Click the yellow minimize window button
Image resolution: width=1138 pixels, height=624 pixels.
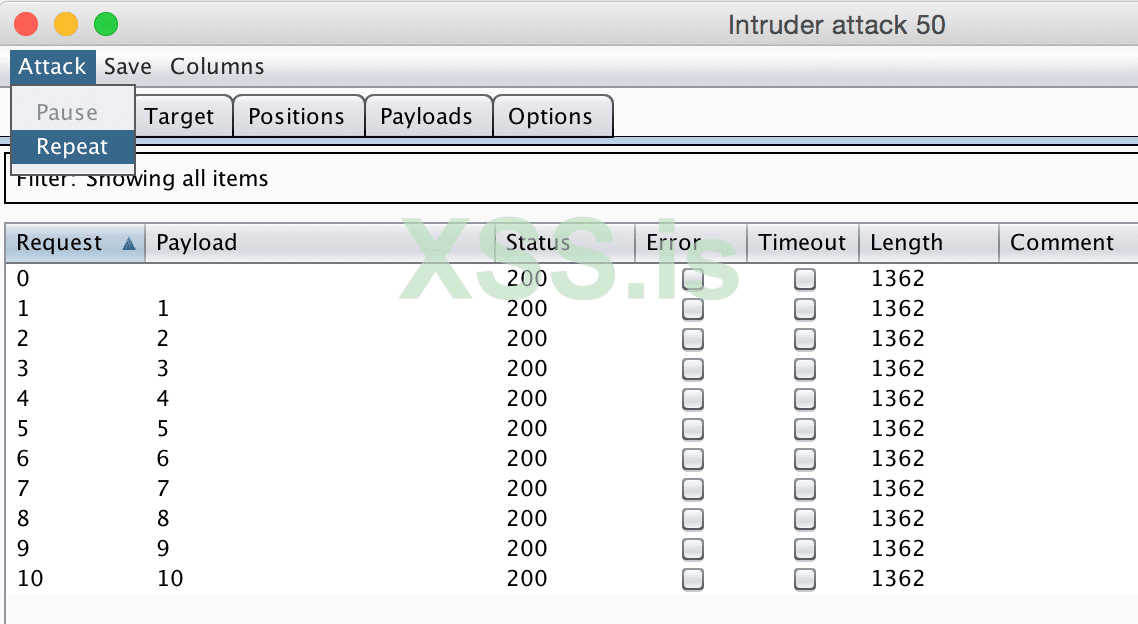pos(66,24)
